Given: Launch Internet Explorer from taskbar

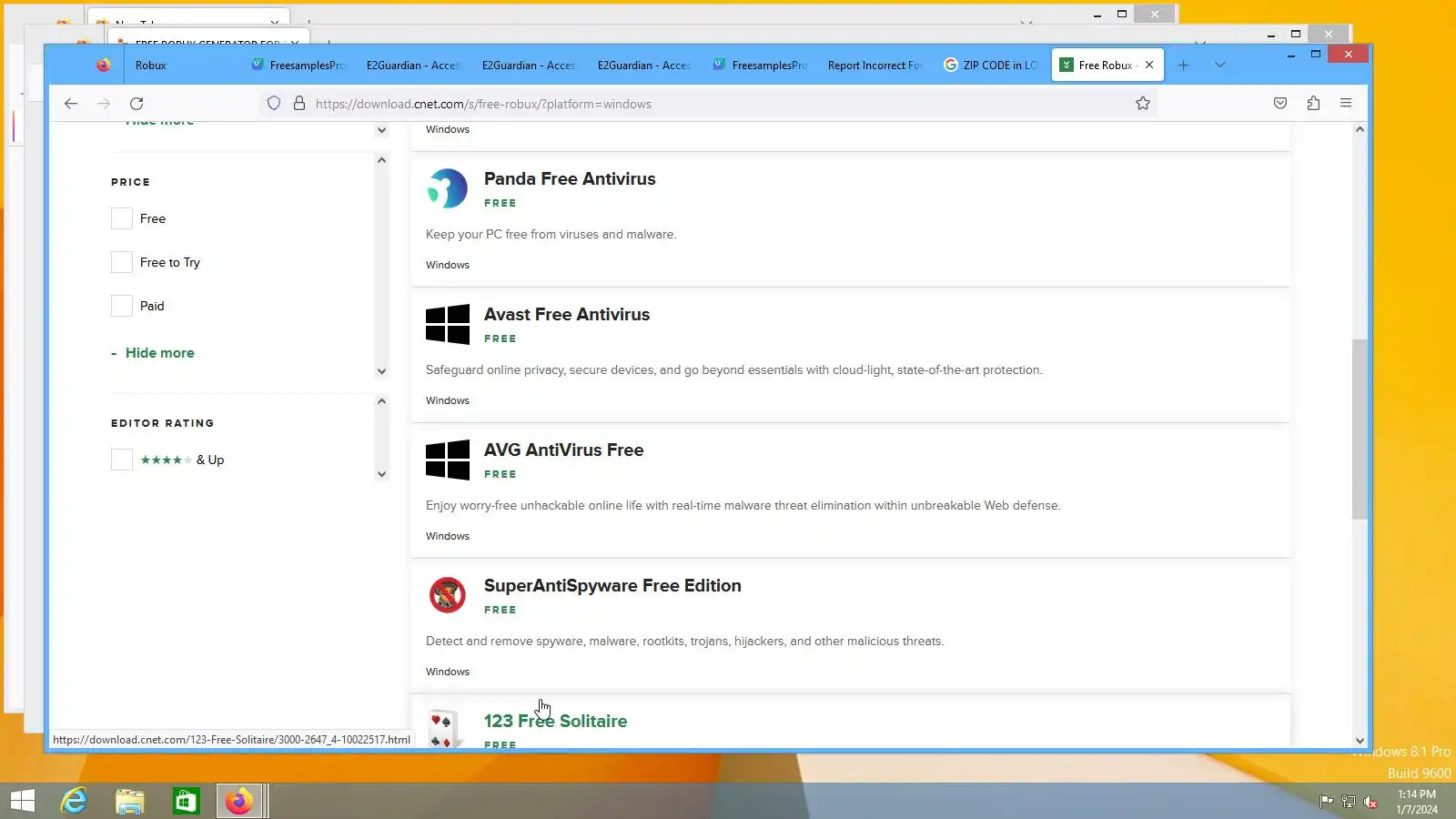Looking at the screenshot, I should pyautogui.click(x=74, y=801).
